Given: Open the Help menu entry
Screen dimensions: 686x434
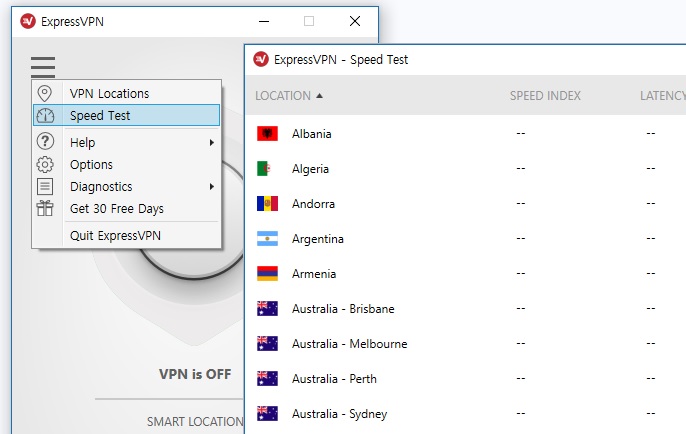Looking at the screenshot, I should [126, 142].
